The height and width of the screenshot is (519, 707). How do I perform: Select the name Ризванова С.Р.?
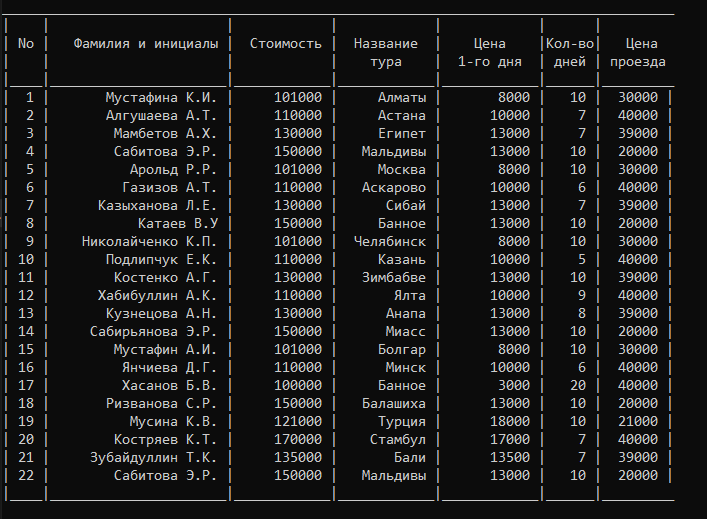pyautogui.click(x=161, y=404)
